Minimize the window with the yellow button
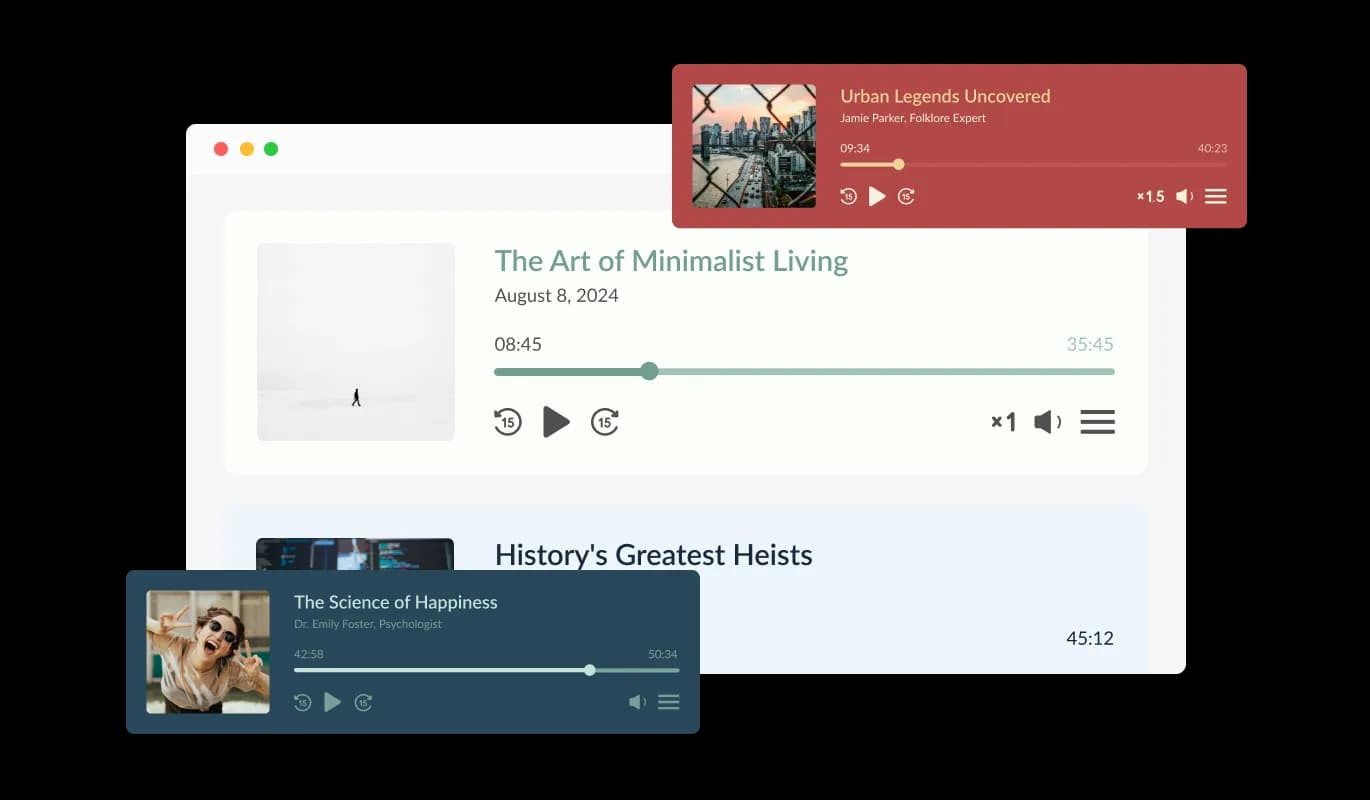This screenshot has height=800, width=1370. [246, 149]
